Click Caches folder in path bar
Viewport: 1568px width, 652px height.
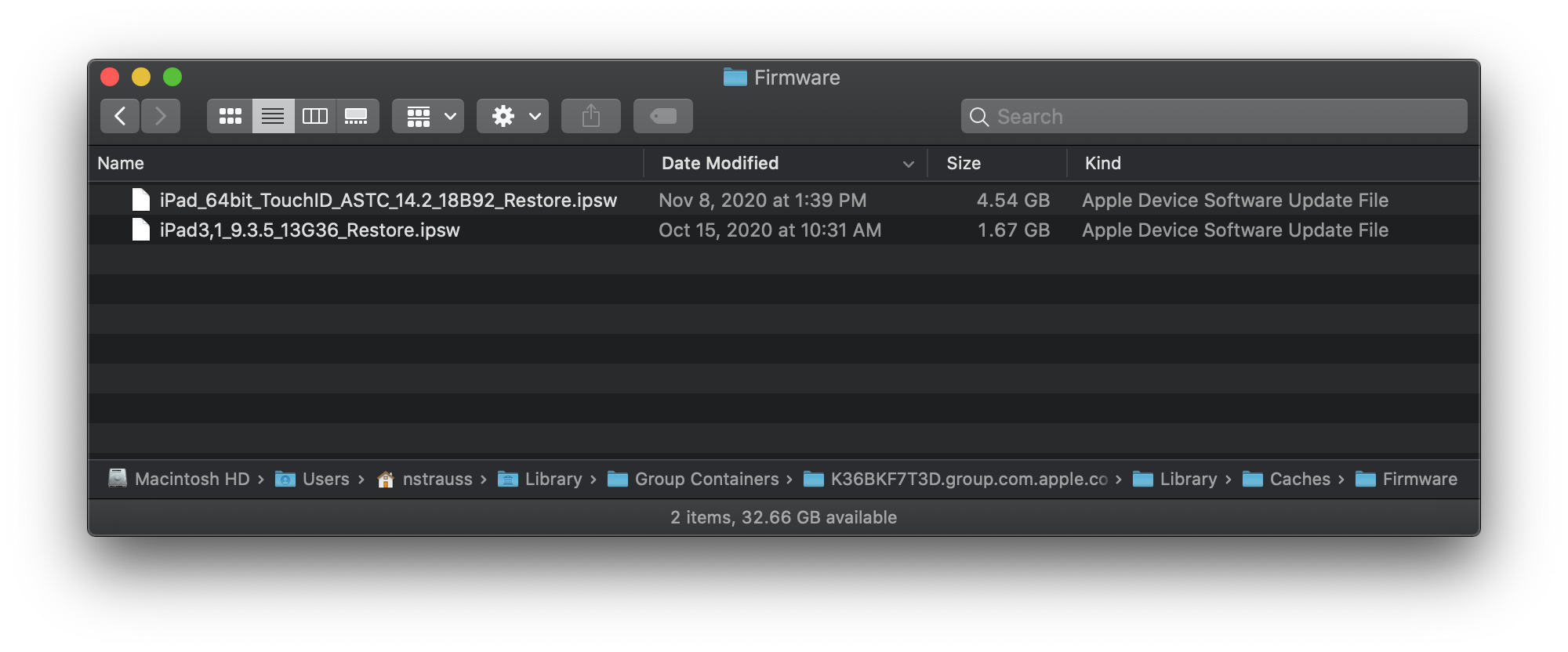click(x=1299, y=479)
